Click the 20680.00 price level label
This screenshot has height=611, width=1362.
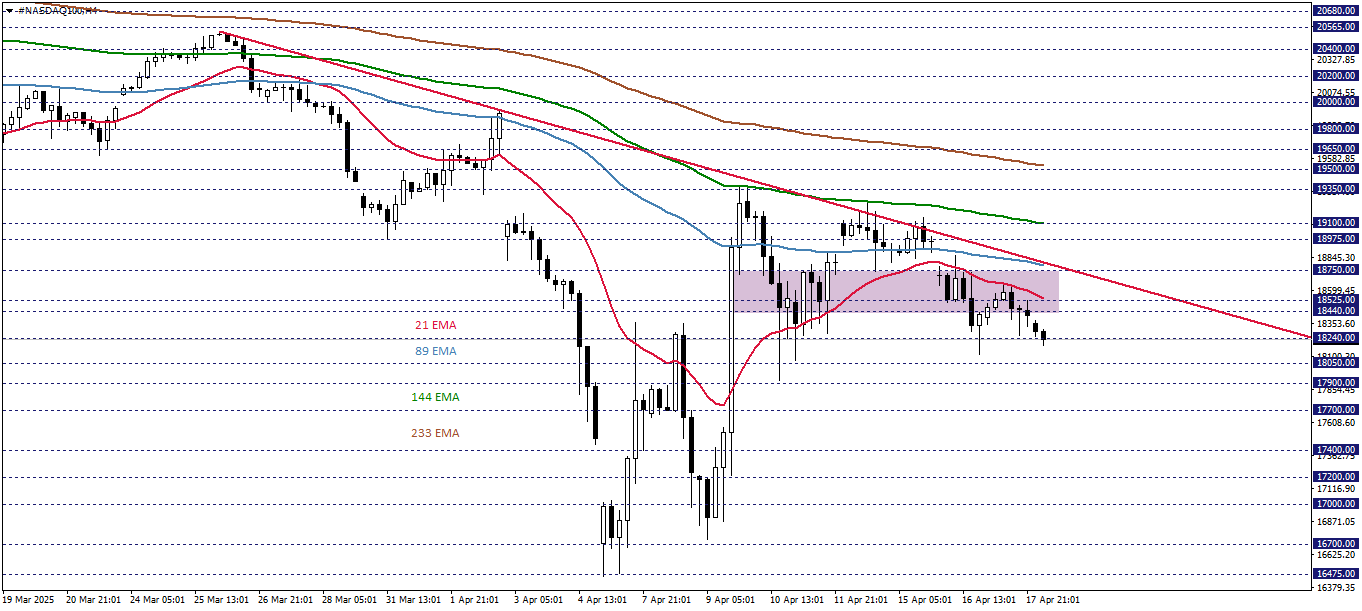tap(1336, 10)
